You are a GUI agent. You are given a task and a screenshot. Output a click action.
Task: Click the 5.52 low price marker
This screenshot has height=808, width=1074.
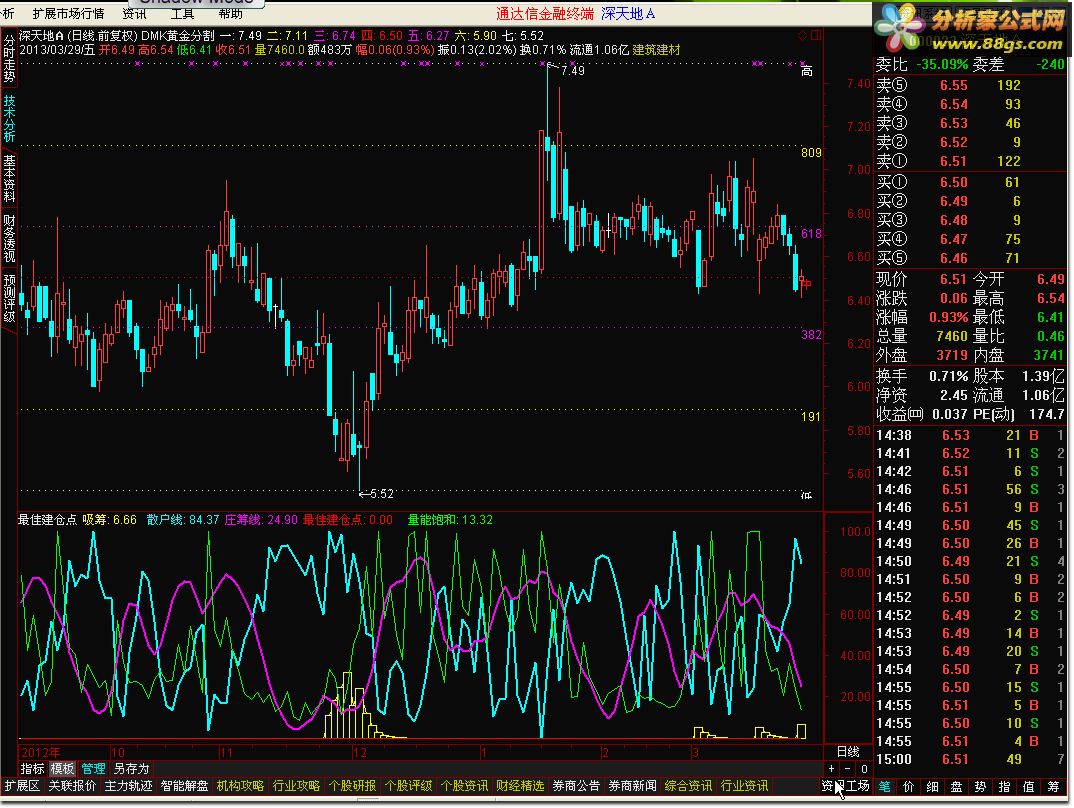point(382,494)
